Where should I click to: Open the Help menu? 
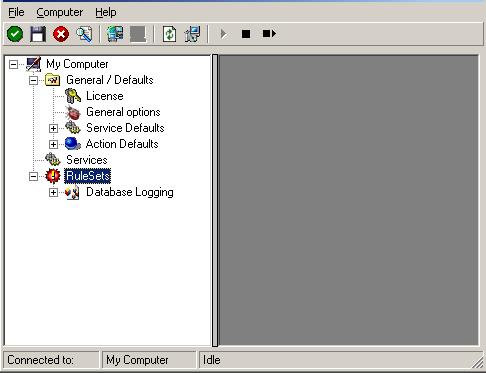(x=106, y=12)
